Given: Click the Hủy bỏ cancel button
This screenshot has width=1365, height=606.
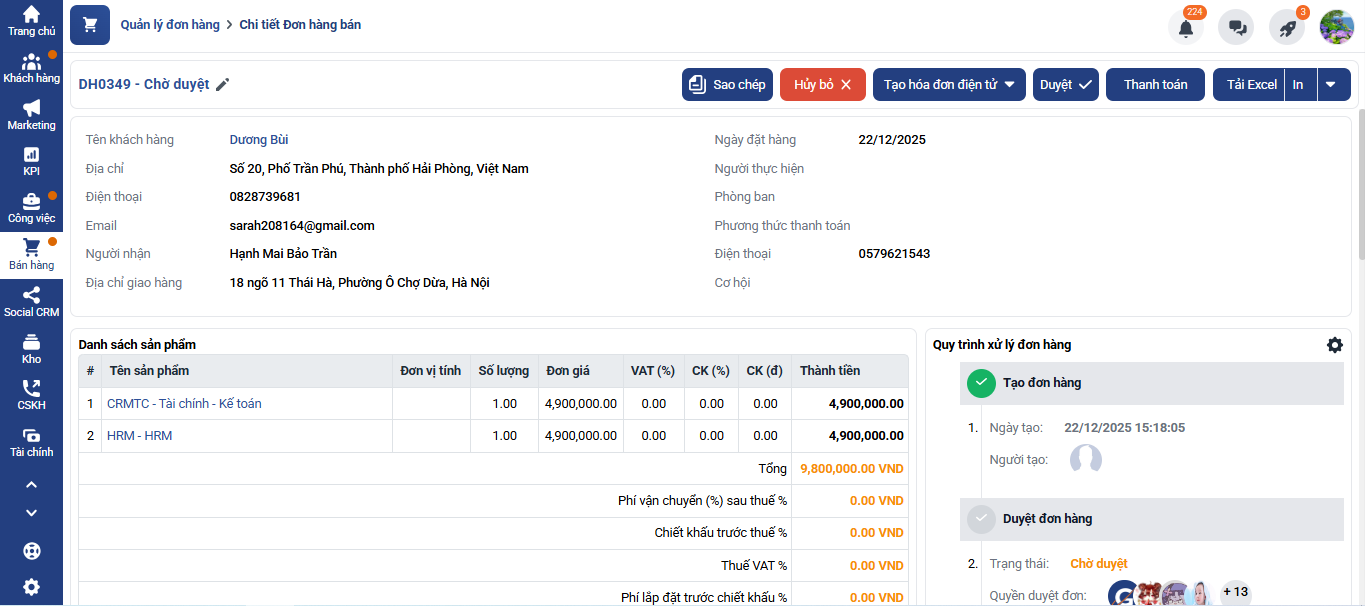Looking at the screenshot, I should (822, 85).
